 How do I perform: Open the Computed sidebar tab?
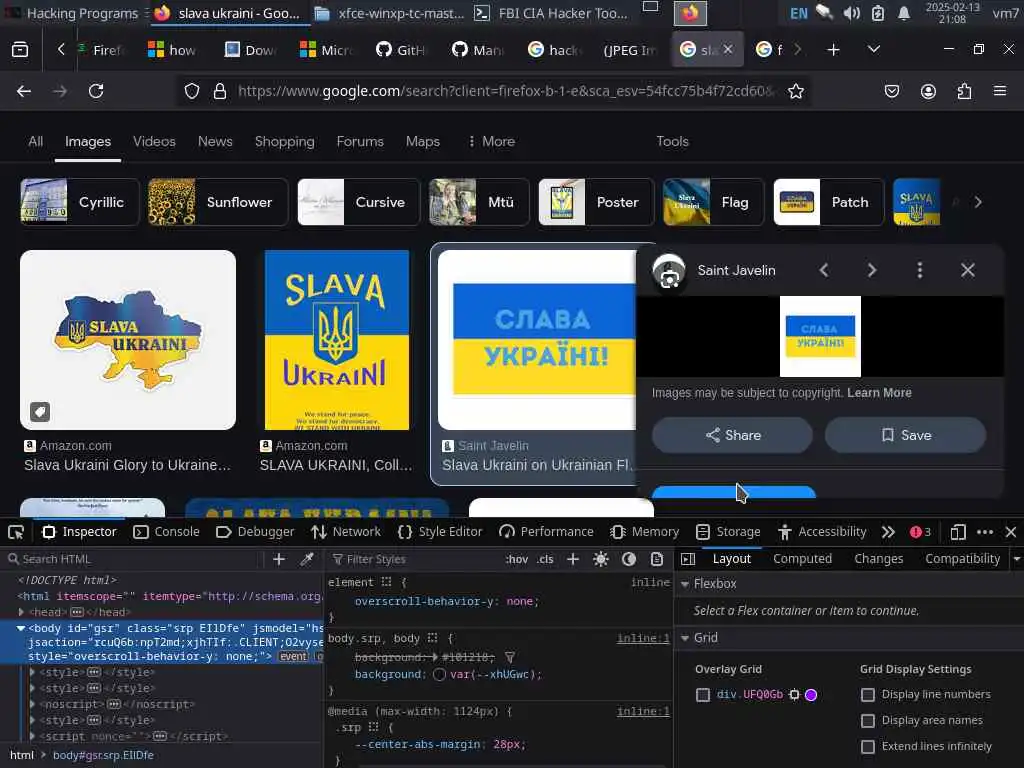[x=803, y=559]
